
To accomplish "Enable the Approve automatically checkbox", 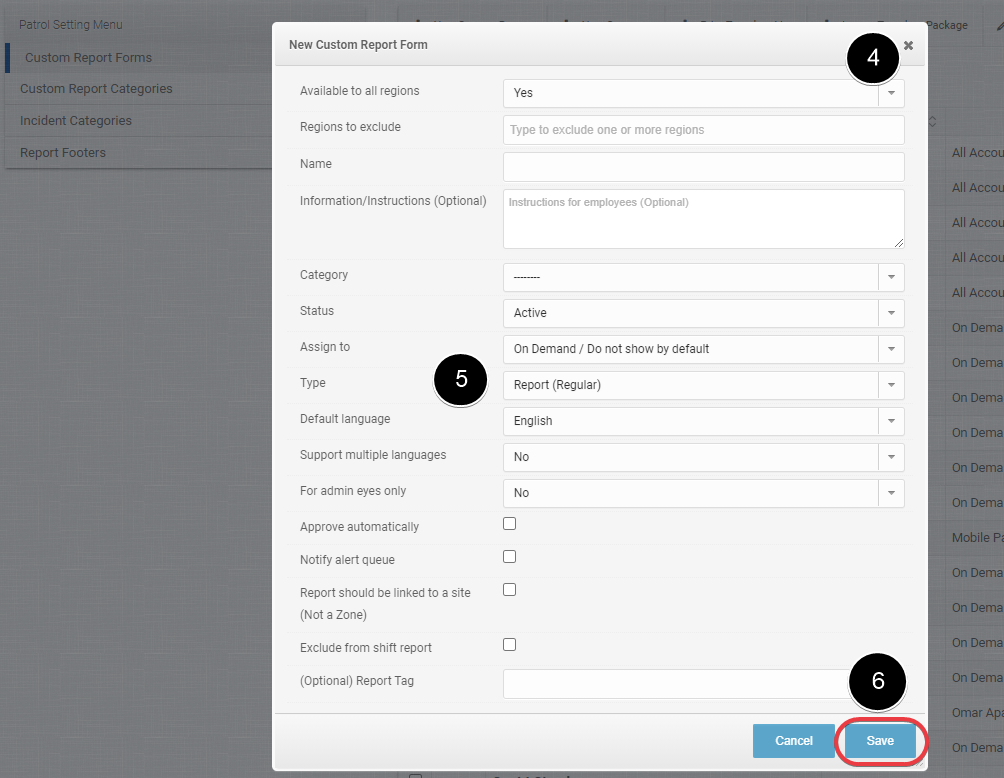I will [510, 524].
